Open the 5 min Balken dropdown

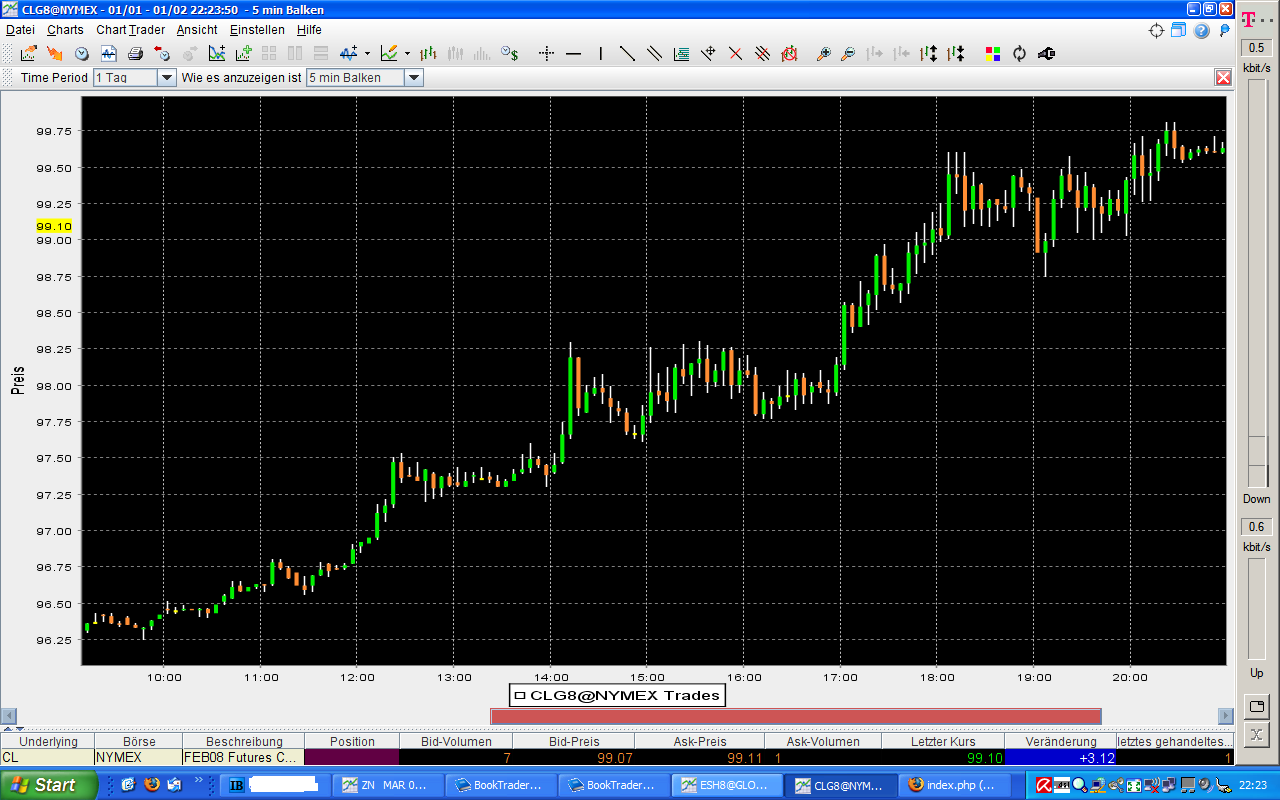(x=413, y=77)
